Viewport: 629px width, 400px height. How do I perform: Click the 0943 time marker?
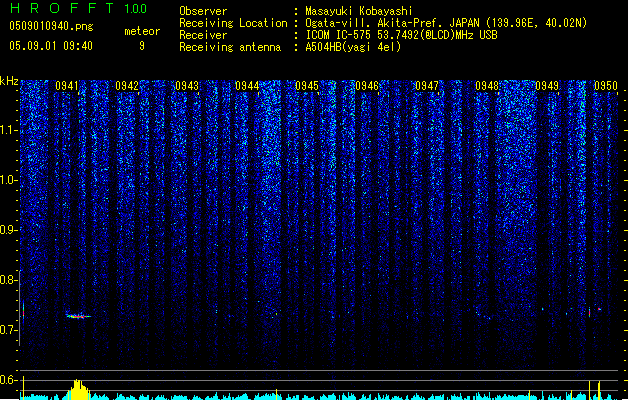pyautogui.click(x=187, y=86)
